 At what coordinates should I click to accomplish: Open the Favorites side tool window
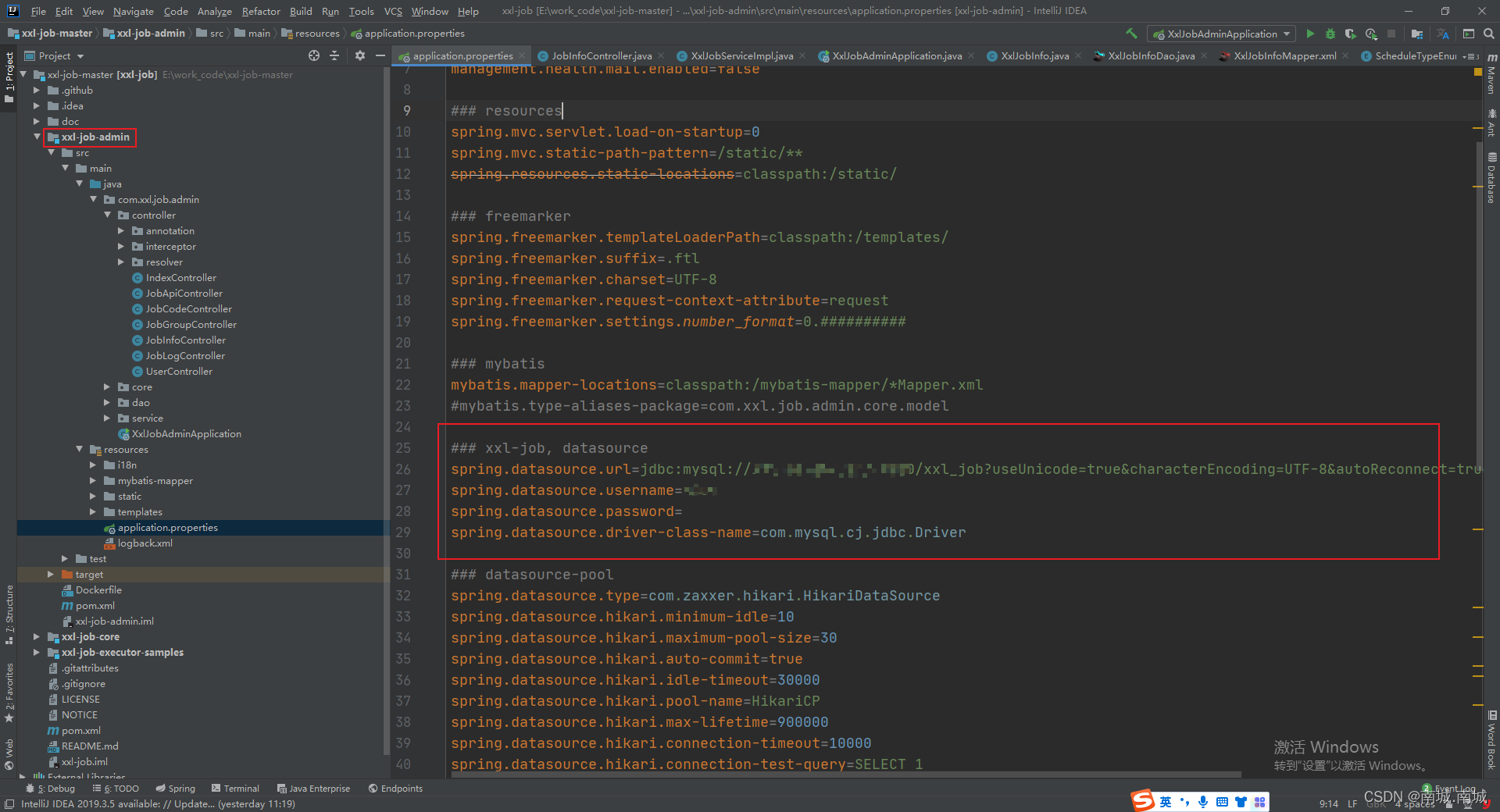coord(9,692)
